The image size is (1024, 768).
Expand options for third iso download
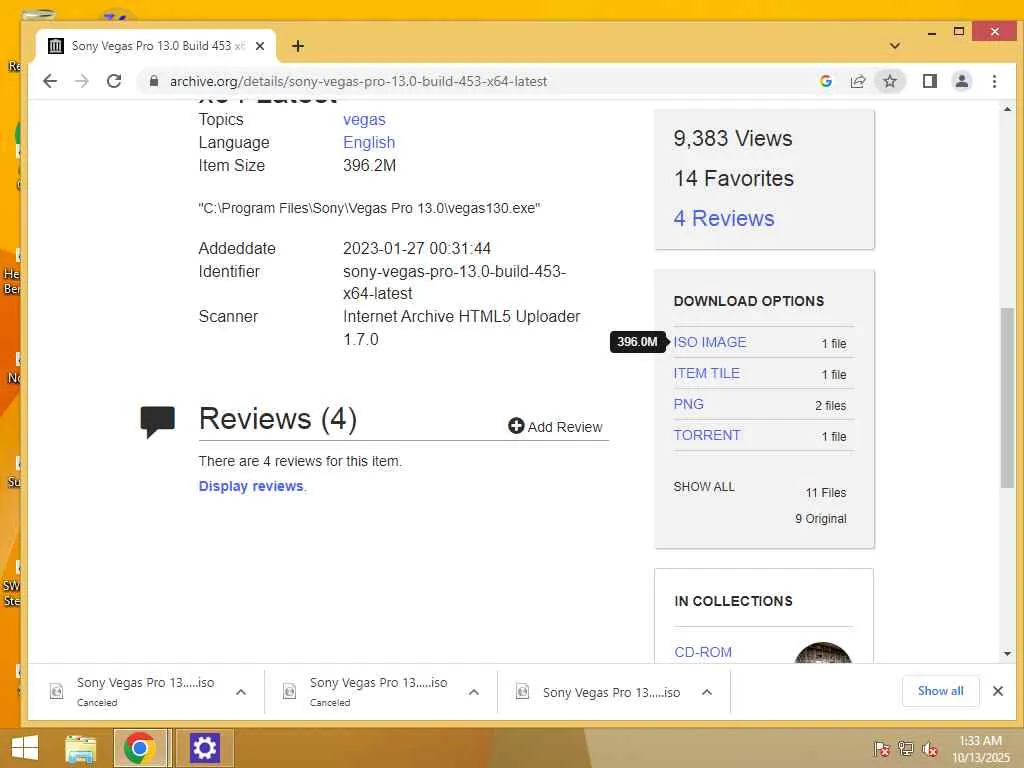pos(707,692)
